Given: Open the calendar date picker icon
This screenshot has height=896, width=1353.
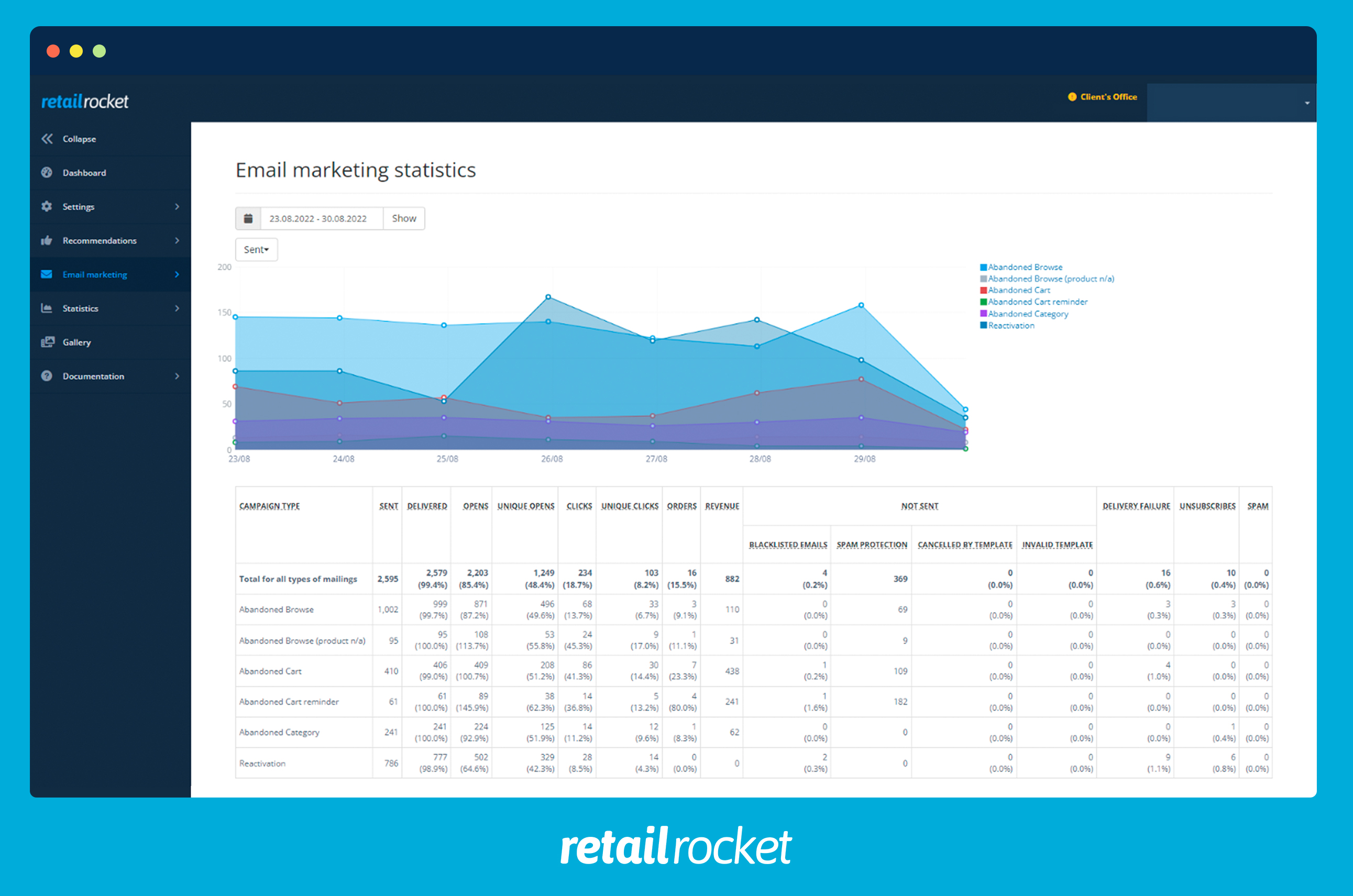Looking at the screenshot, I should [248, 218].
